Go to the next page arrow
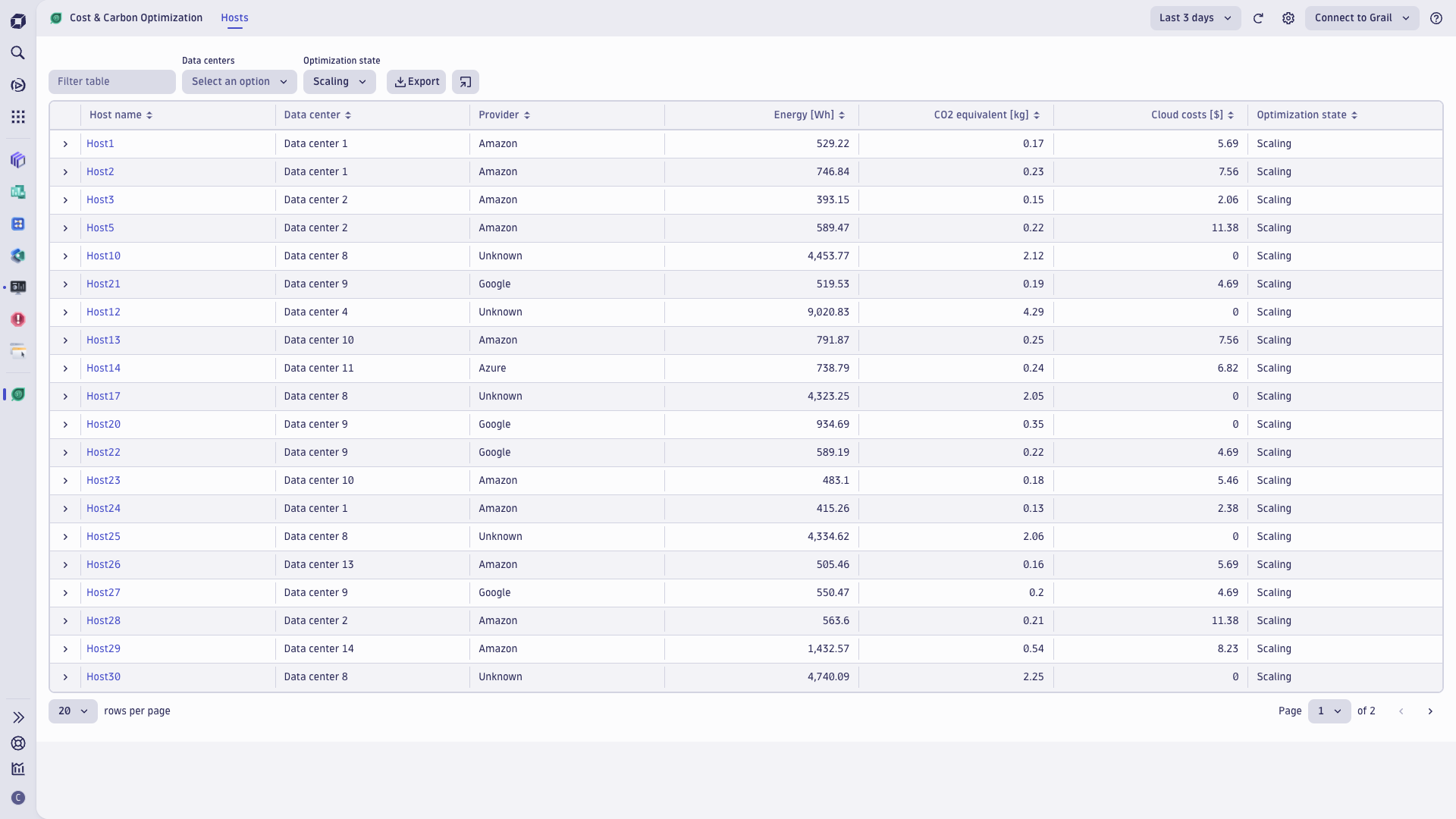The height and width of the screenshot is (819, 1456). coord(1430,711)
